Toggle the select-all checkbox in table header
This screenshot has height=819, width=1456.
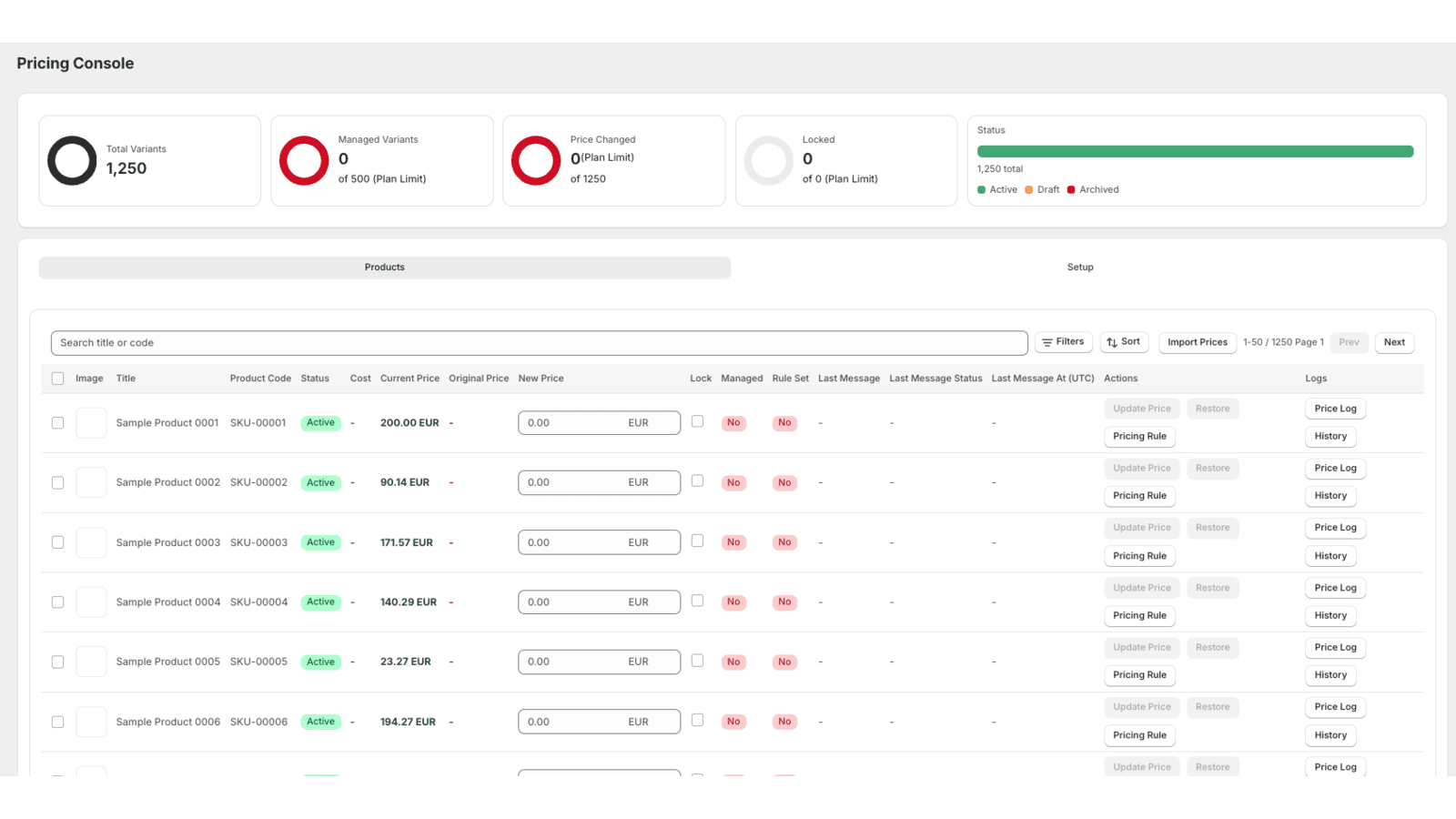pos(57,378)
